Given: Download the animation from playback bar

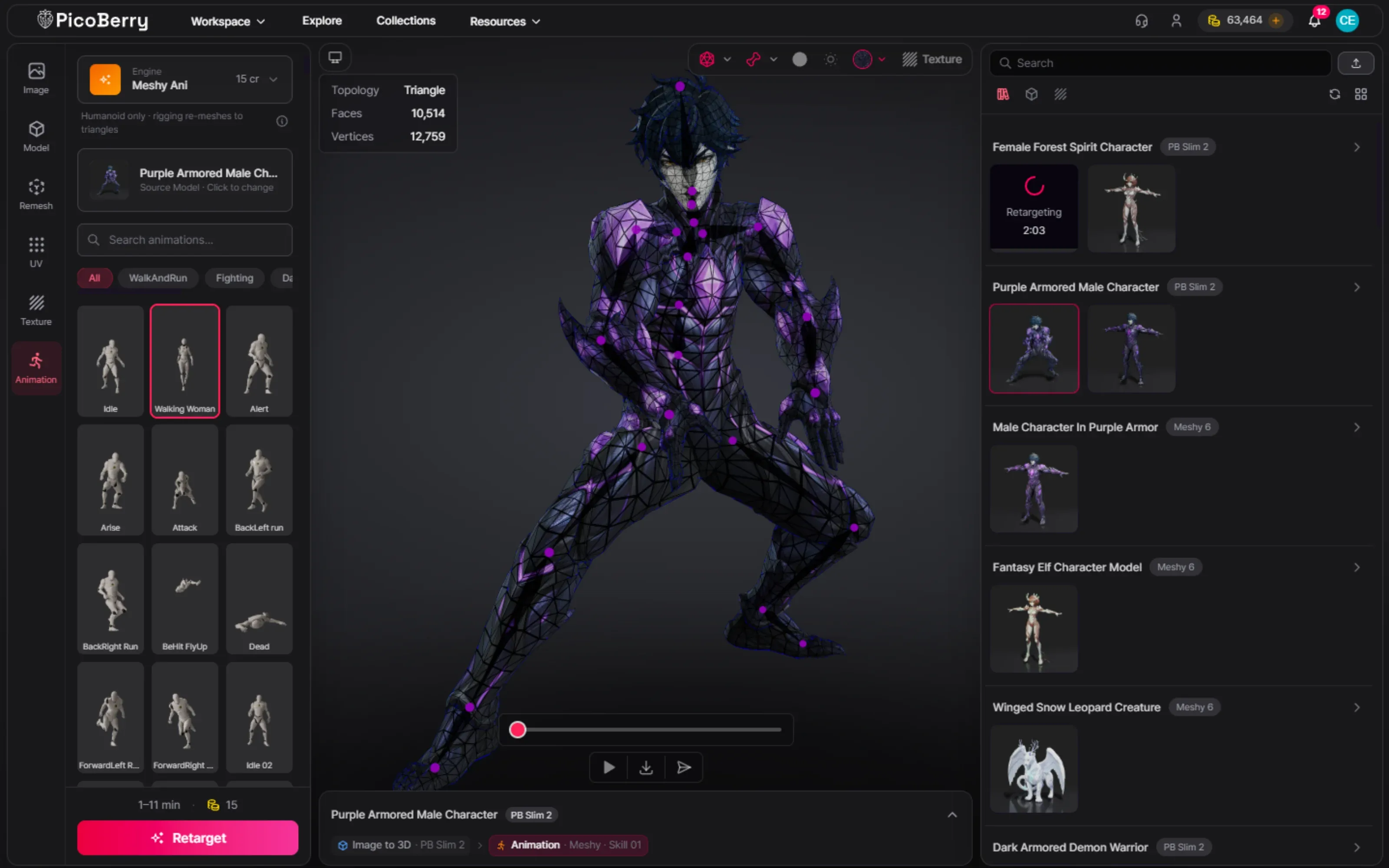Looking at the screenshot, I should (646, 768).
